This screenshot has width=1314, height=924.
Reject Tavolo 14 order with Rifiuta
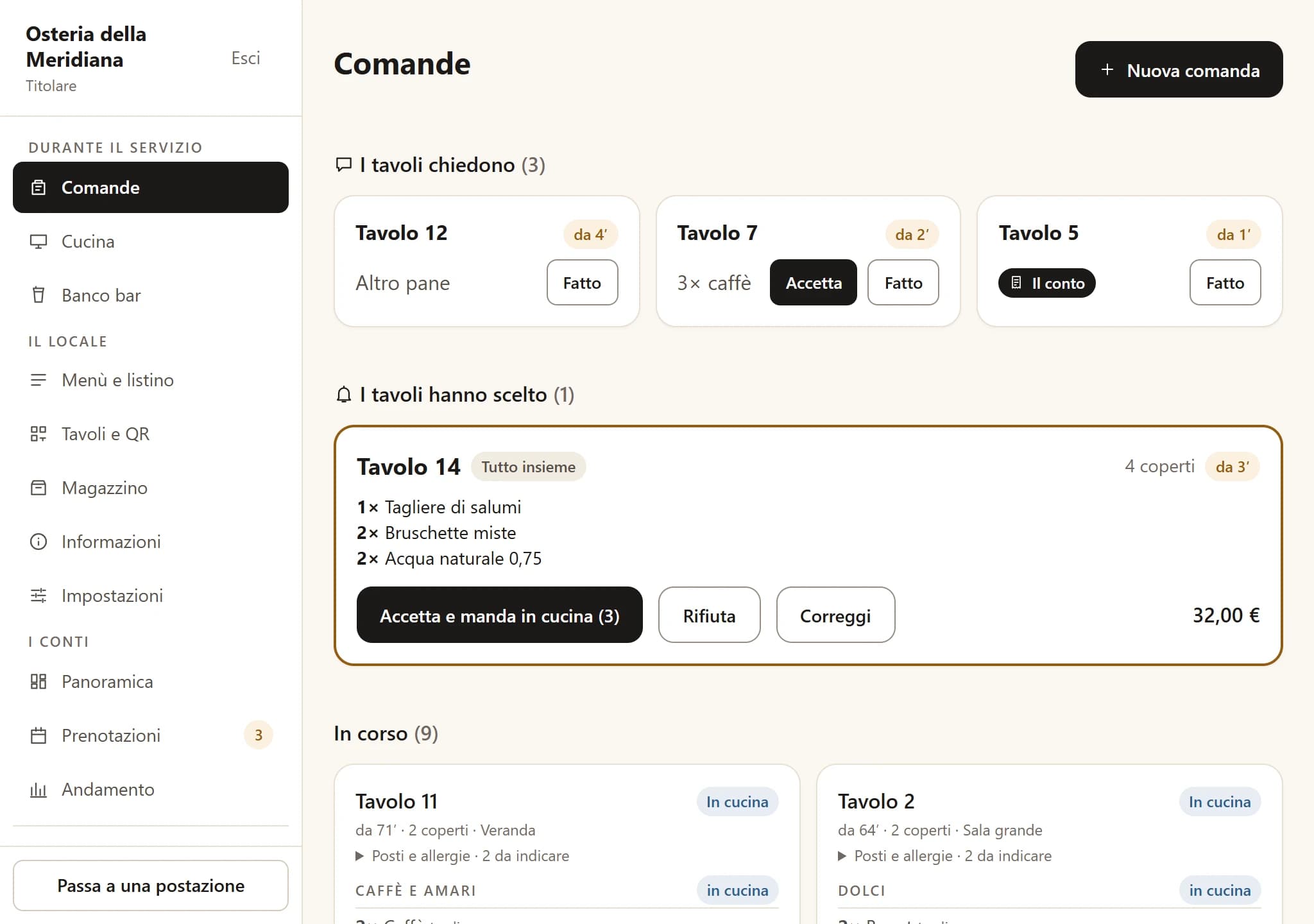pos(709,615)
